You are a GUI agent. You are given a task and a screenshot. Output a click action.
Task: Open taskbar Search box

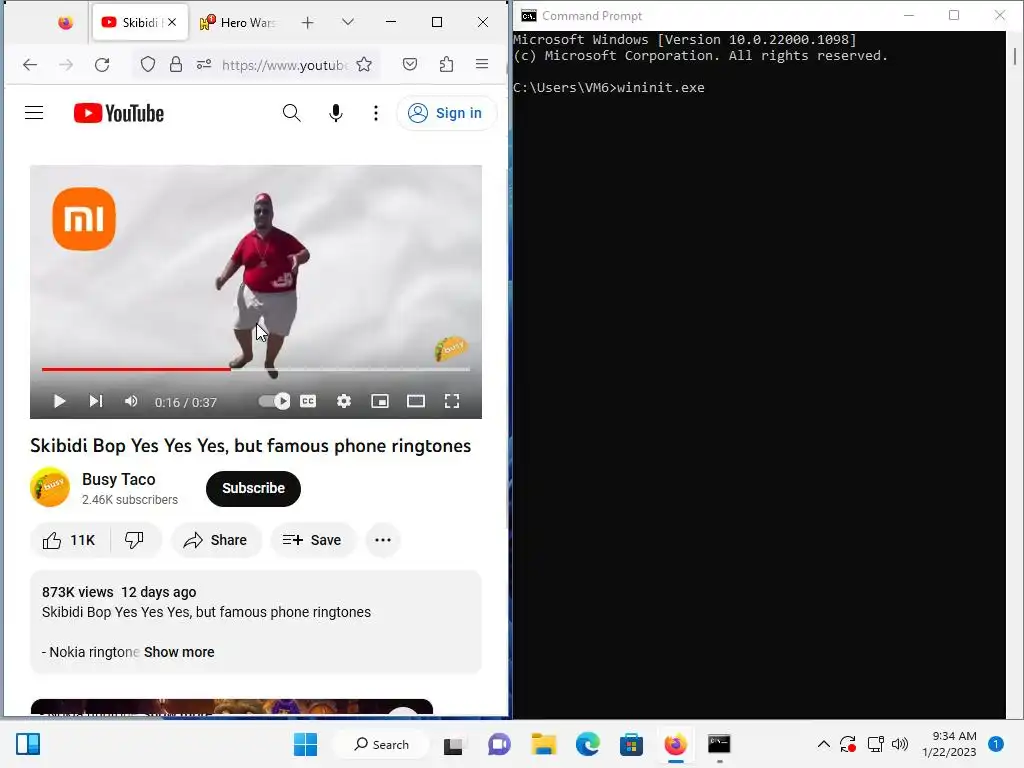(x=382, y=744)
